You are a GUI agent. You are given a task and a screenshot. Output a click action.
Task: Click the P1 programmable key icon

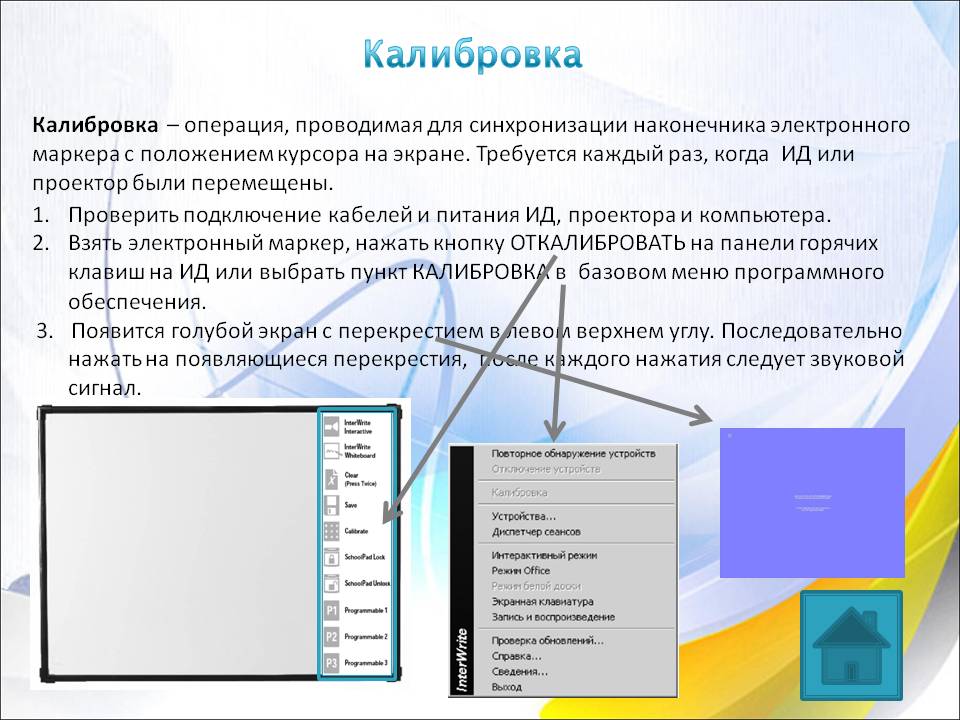pyautogui.click(x=331, y=610)
